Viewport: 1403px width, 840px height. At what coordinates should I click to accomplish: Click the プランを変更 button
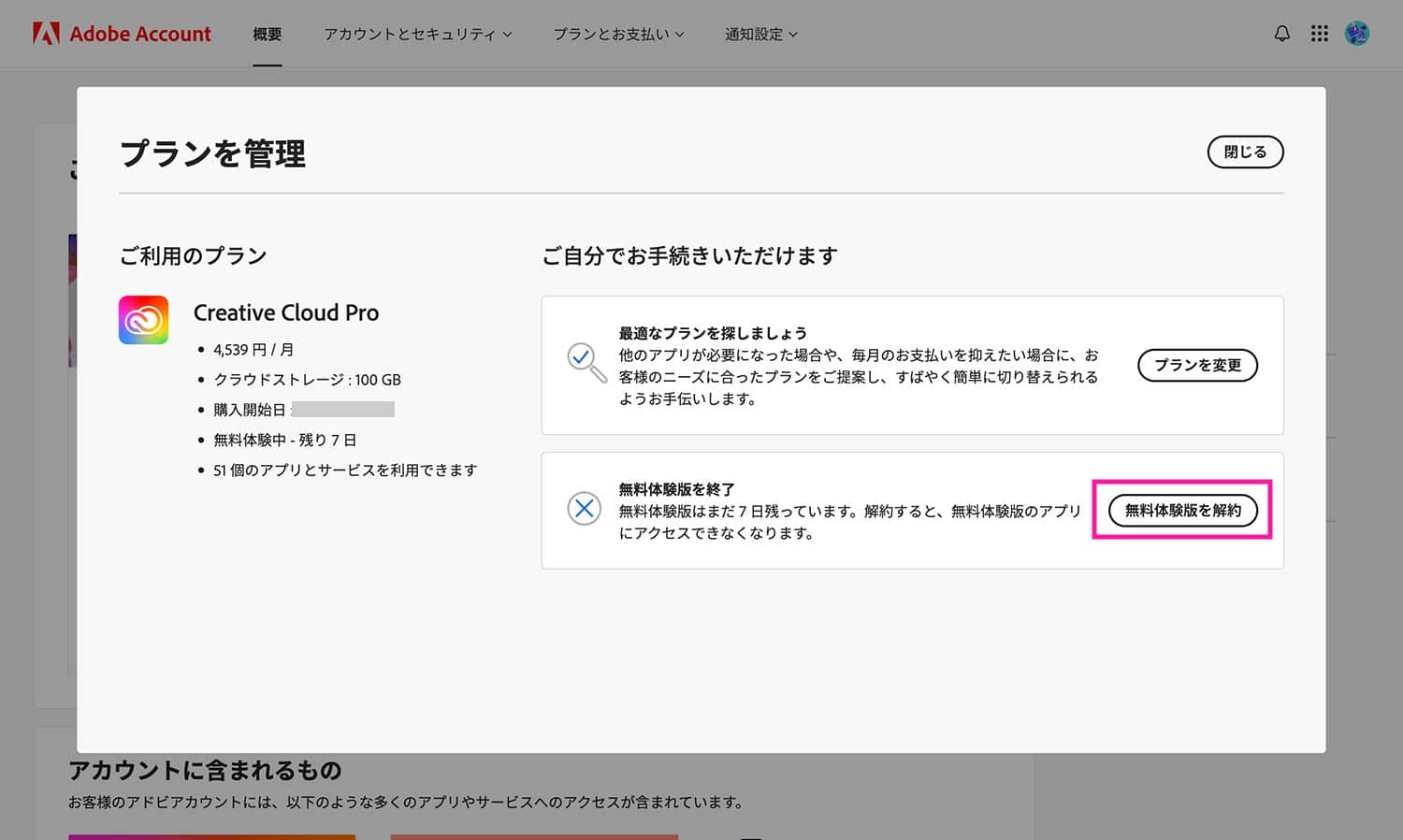1197,365
